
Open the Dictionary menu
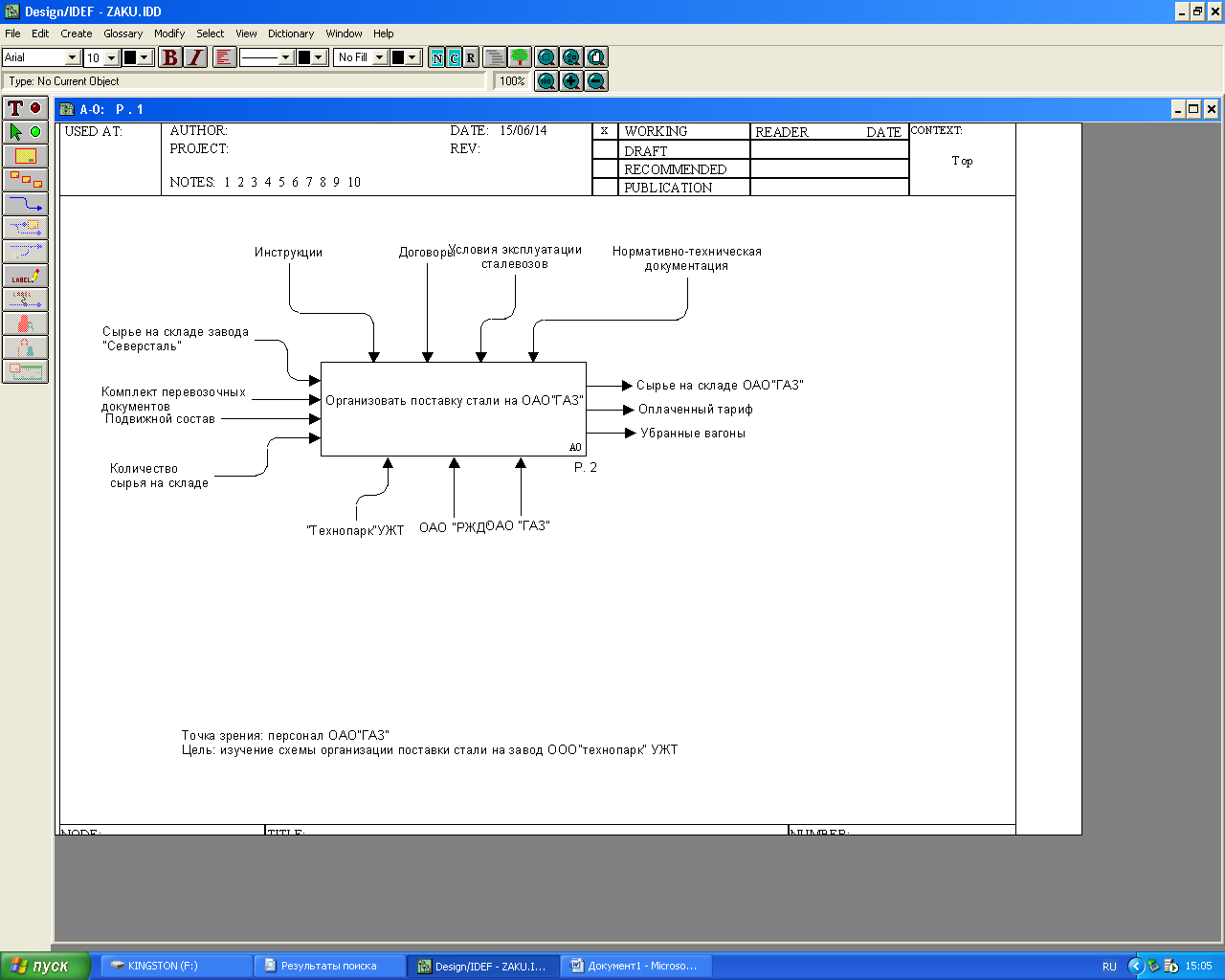click(x=291, y=33)
